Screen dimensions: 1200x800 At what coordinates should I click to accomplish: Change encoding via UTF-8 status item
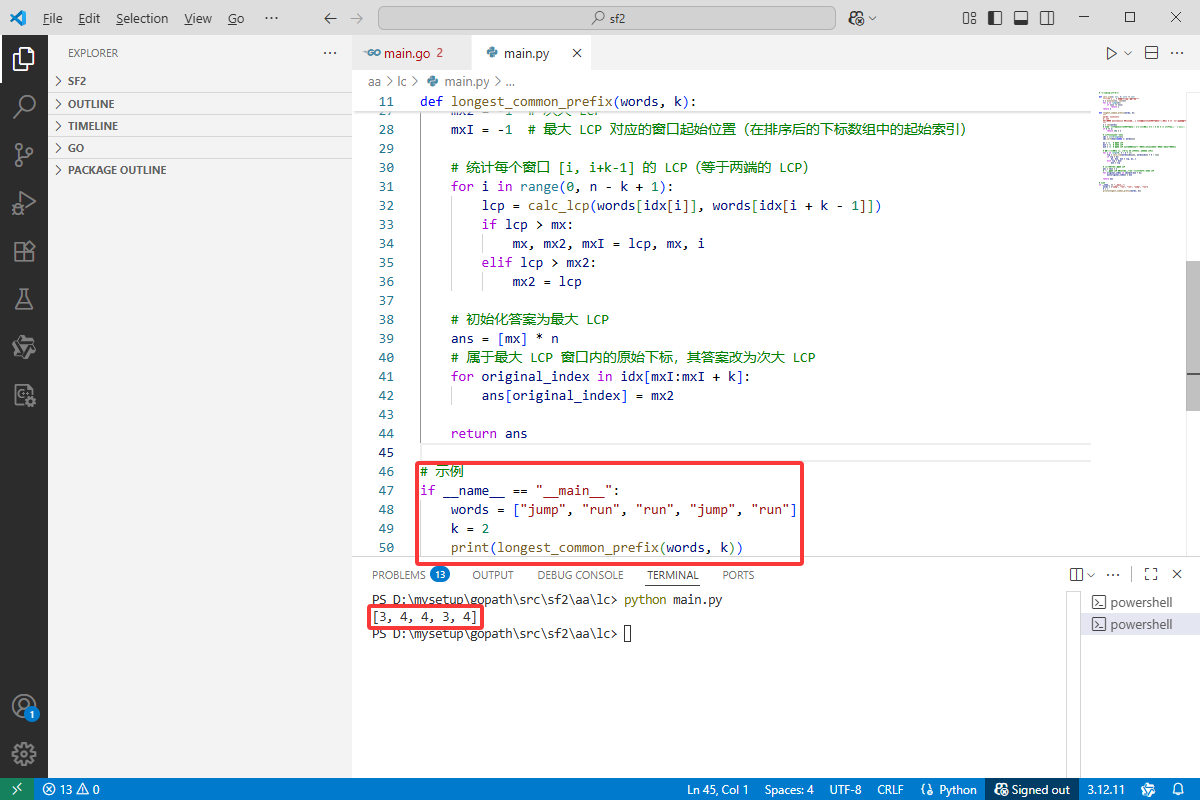coord(845,789)
